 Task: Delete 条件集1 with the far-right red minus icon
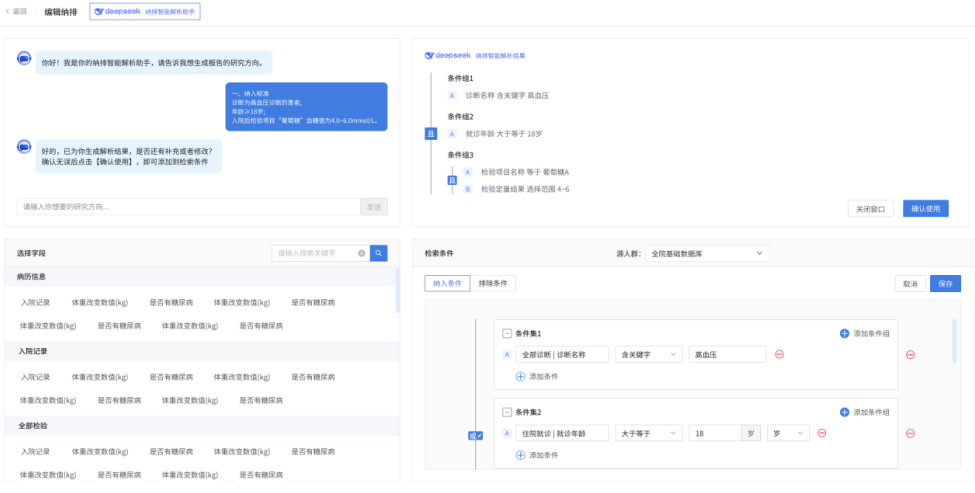[x=910, y=354]
